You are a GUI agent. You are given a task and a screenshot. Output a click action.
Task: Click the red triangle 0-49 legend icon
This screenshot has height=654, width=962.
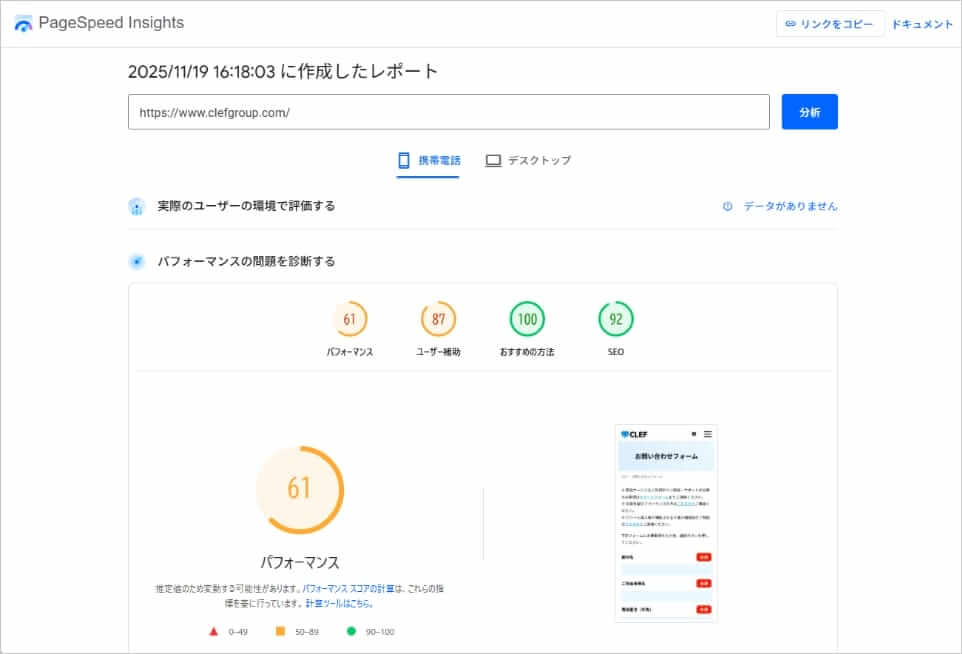pos(213,631)
